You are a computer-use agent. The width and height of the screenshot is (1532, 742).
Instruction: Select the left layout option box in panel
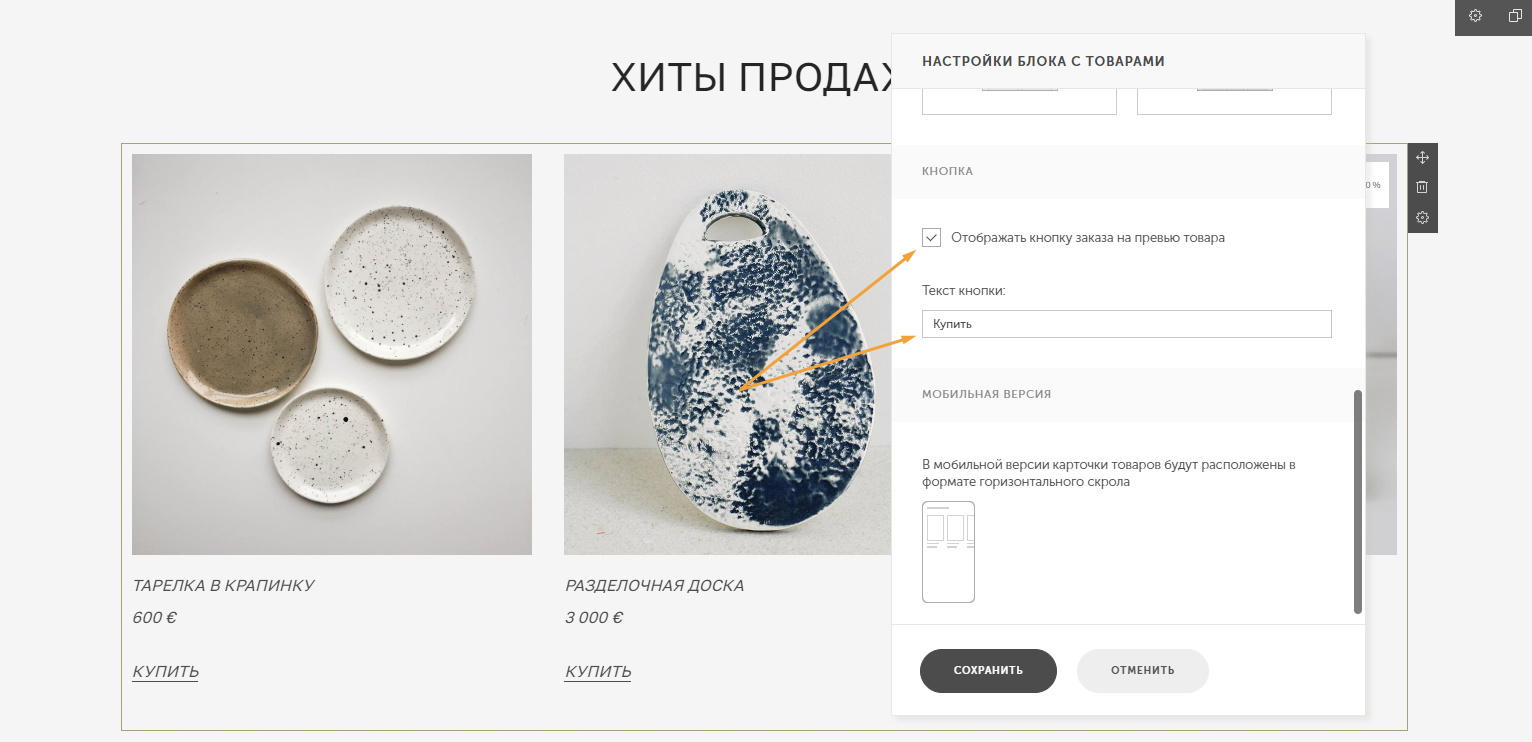(1019, 101)
